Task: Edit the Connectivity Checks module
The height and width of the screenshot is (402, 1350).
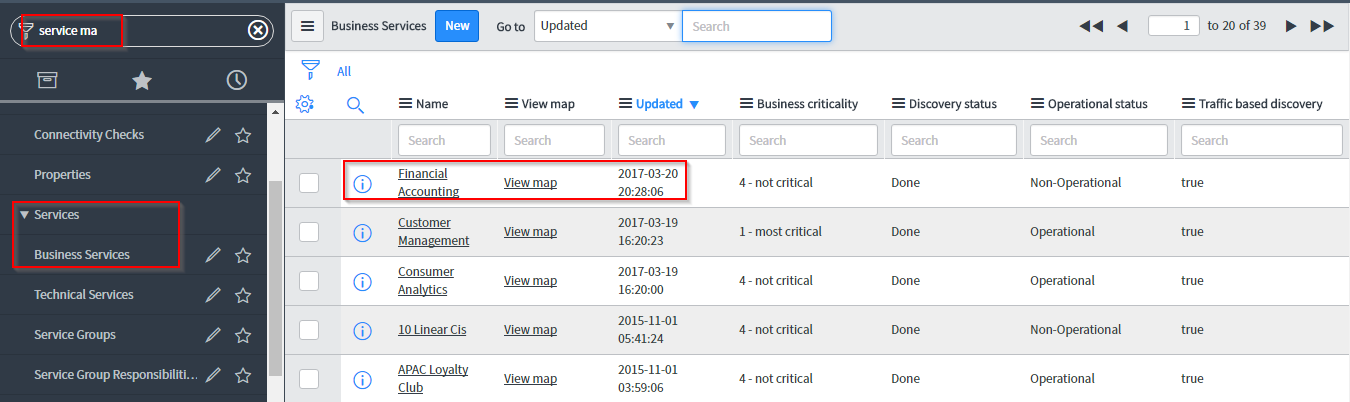Action: (x=213, y=135)
